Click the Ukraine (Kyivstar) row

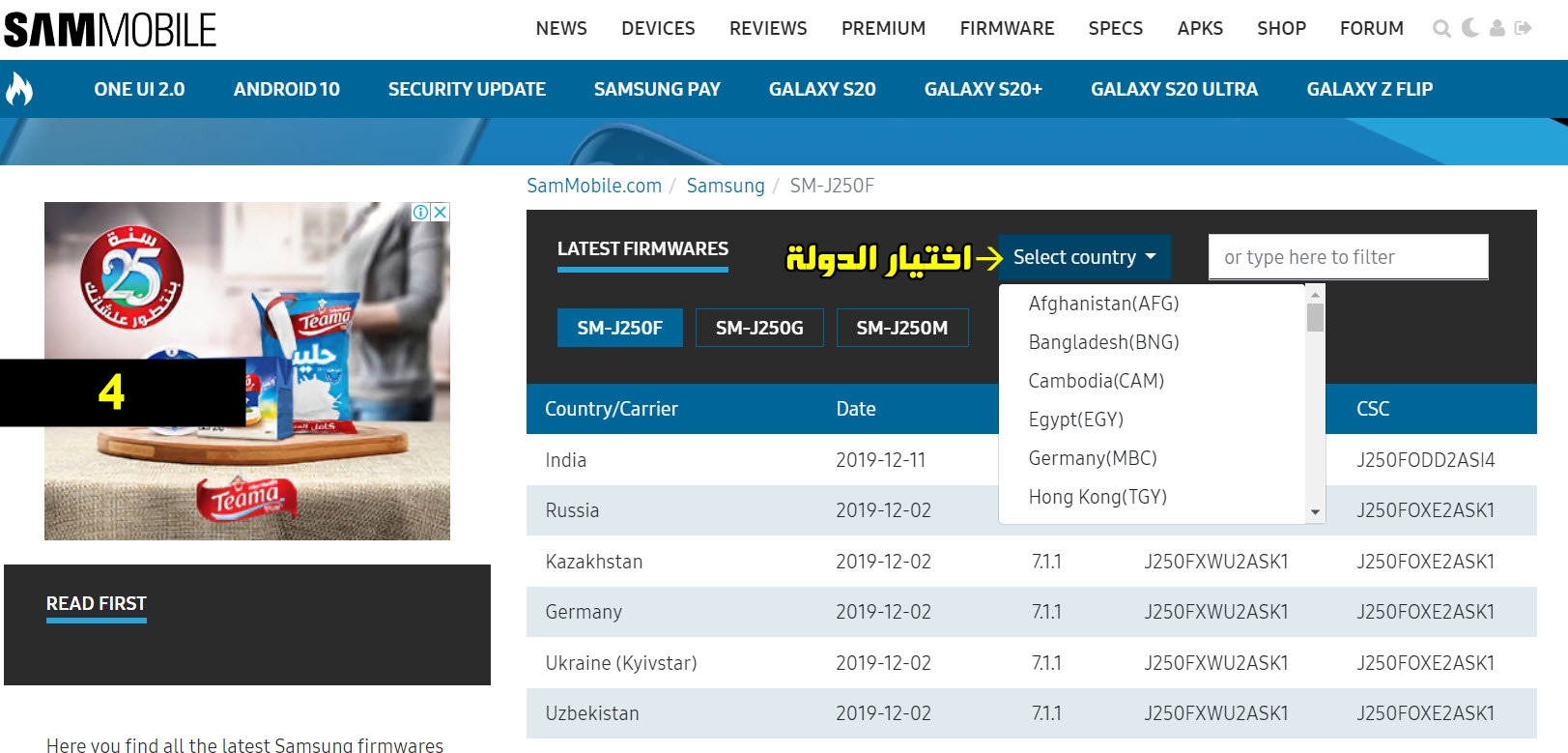tap(1031, 663)
